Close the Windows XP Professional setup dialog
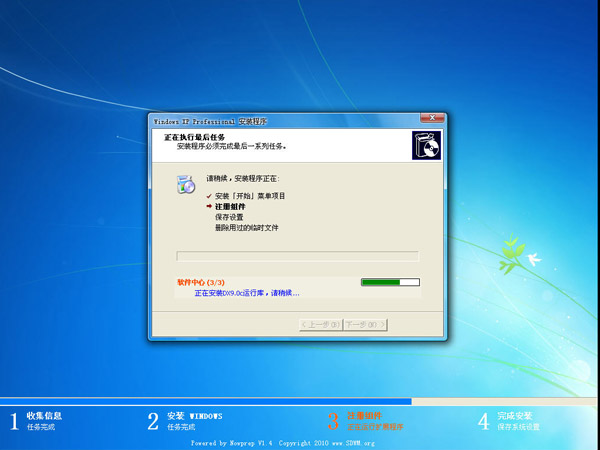 click(x=432, y=118)
